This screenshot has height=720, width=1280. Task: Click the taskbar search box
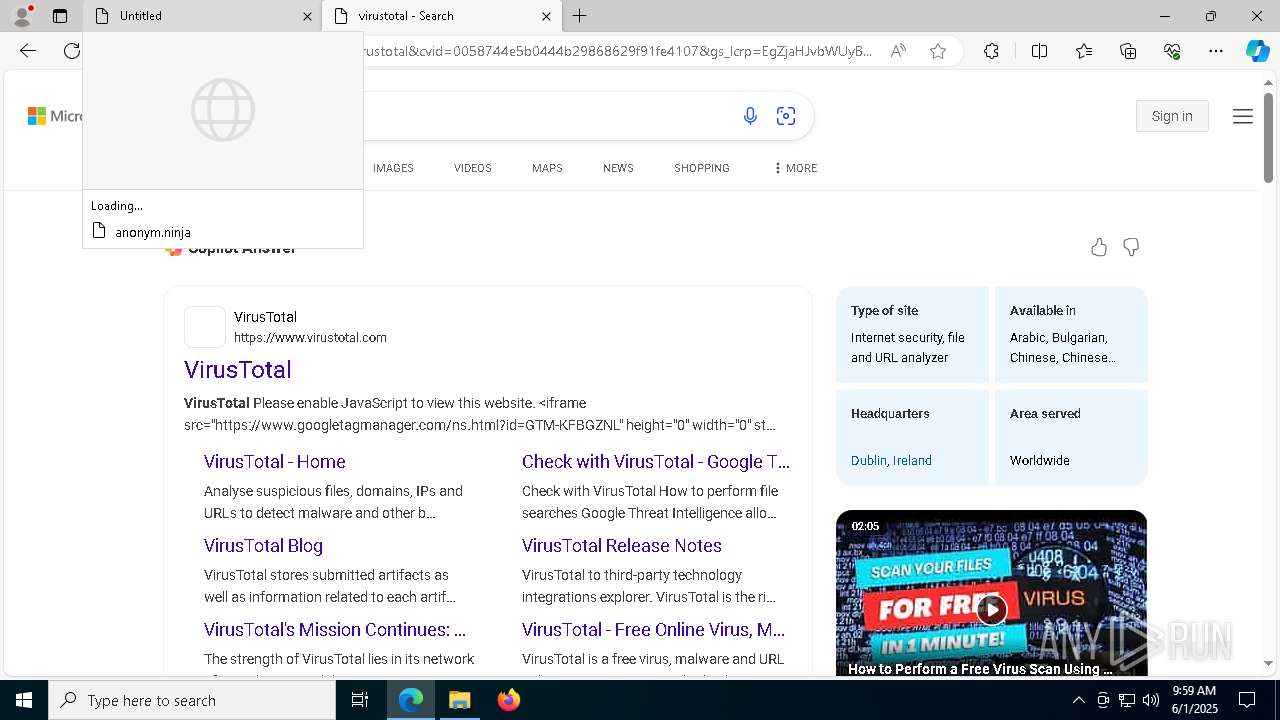(x=192, y=700)
